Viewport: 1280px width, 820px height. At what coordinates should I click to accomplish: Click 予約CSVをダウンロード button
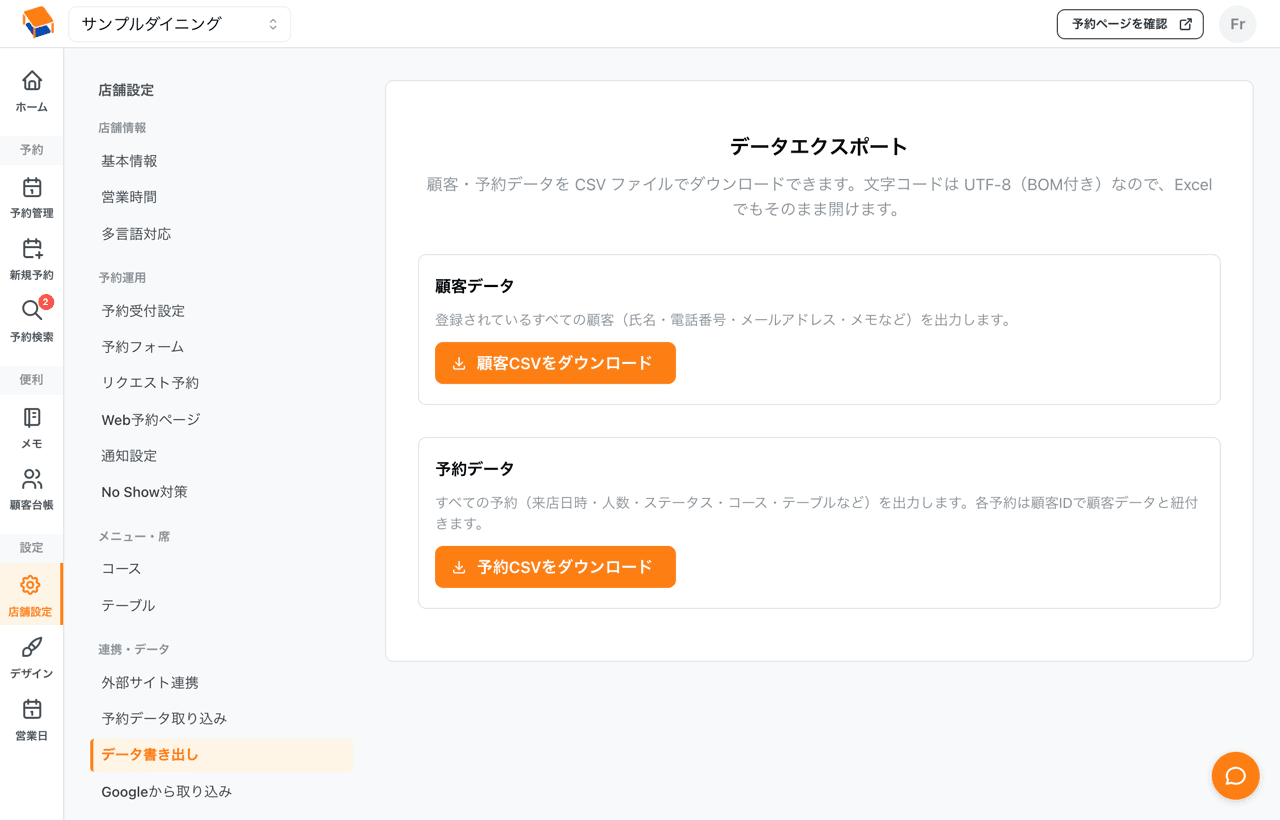(555, 567)
